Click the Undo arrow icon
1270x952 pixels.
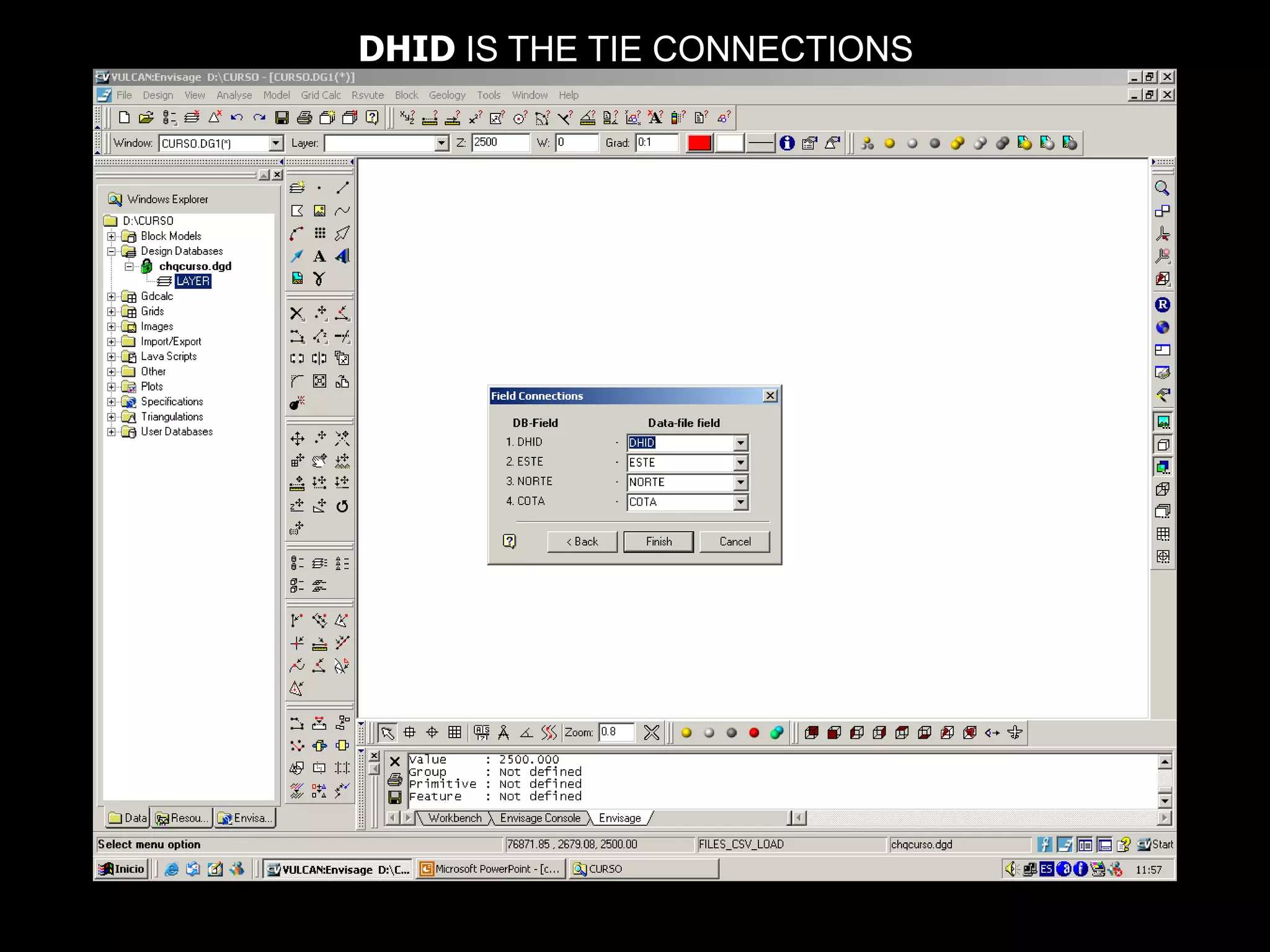point(236,118)
